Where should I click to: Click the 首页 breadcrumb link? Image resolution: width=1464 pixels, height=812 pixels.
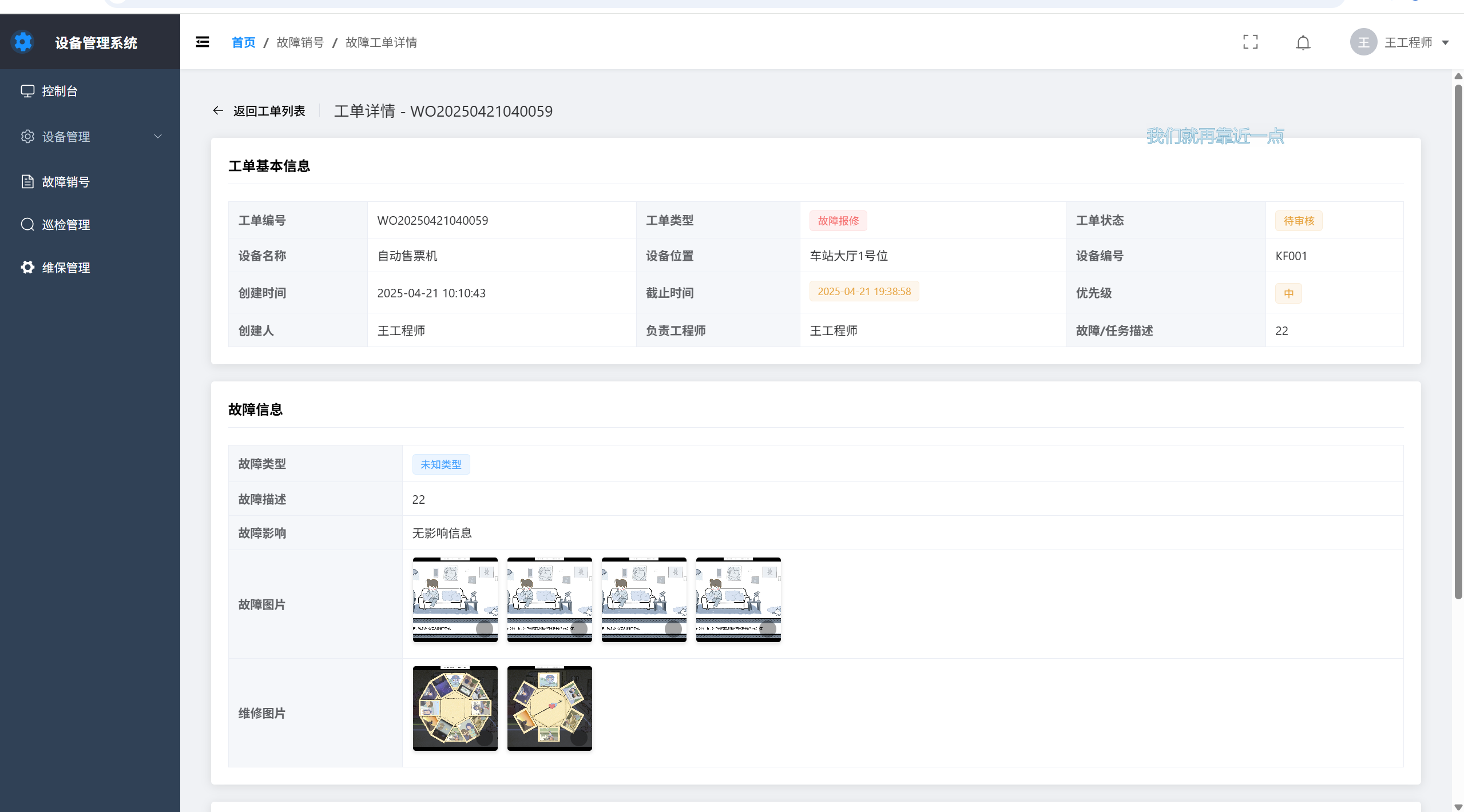(x=243, y=42)
